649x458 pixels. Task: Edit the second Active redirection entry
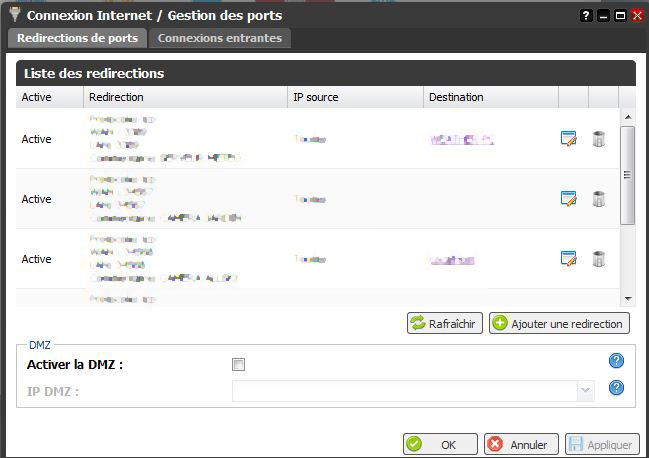(568, 199)
